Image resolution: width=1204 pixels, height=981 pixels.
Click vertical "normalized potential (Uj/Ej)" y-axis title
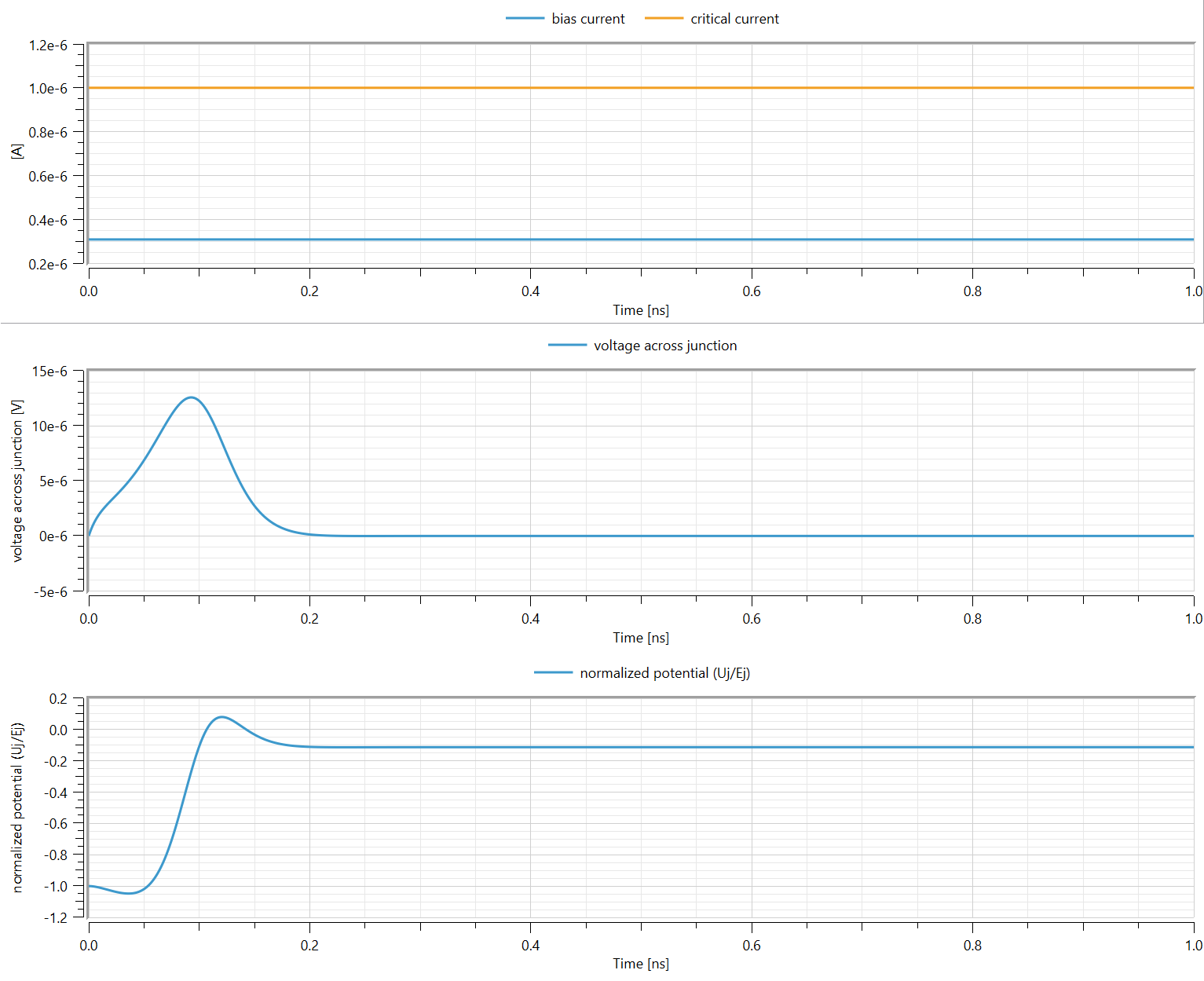[17, 807]
